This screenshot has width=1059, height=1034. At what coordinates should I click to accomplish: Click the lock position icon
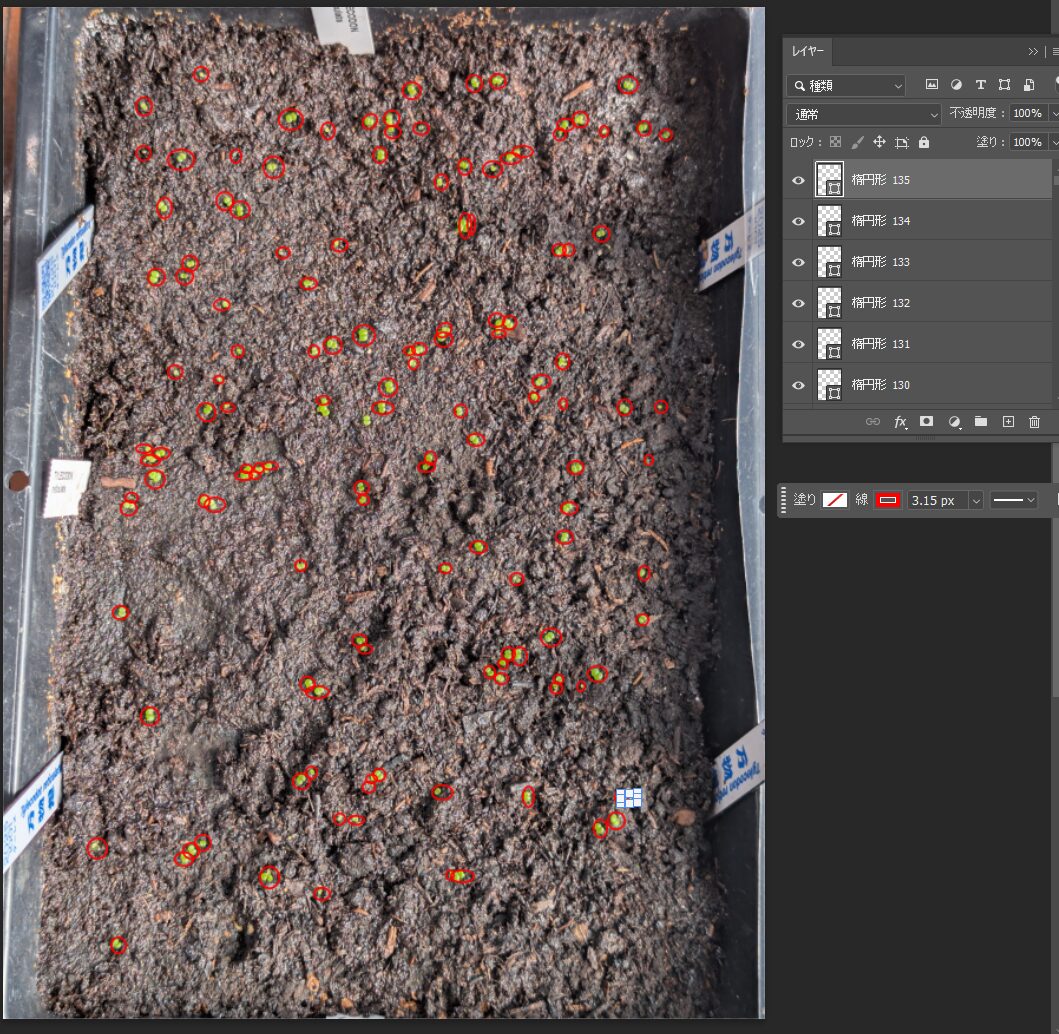(x=879, y=142)
